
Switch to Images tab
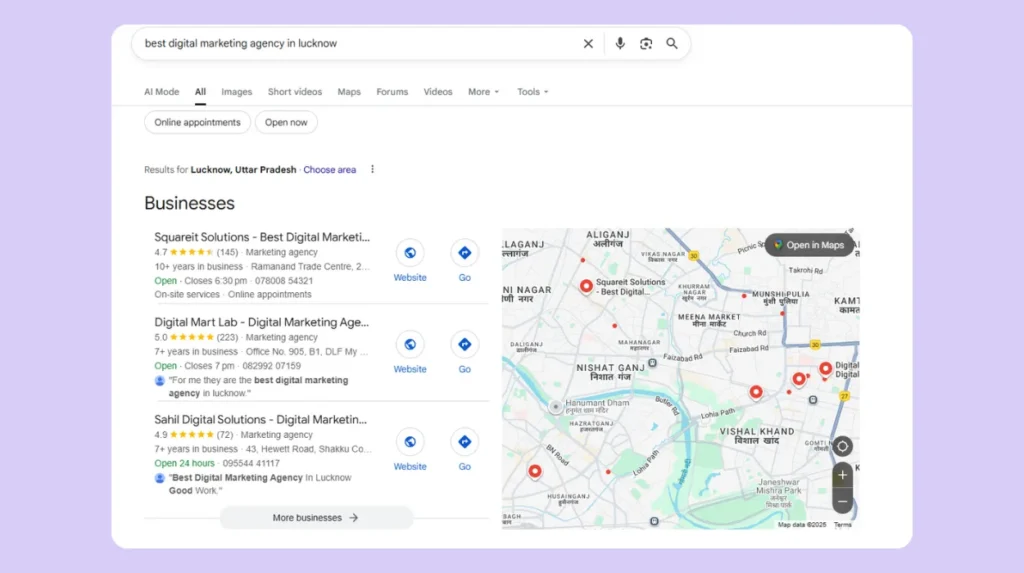pos(236,92)
